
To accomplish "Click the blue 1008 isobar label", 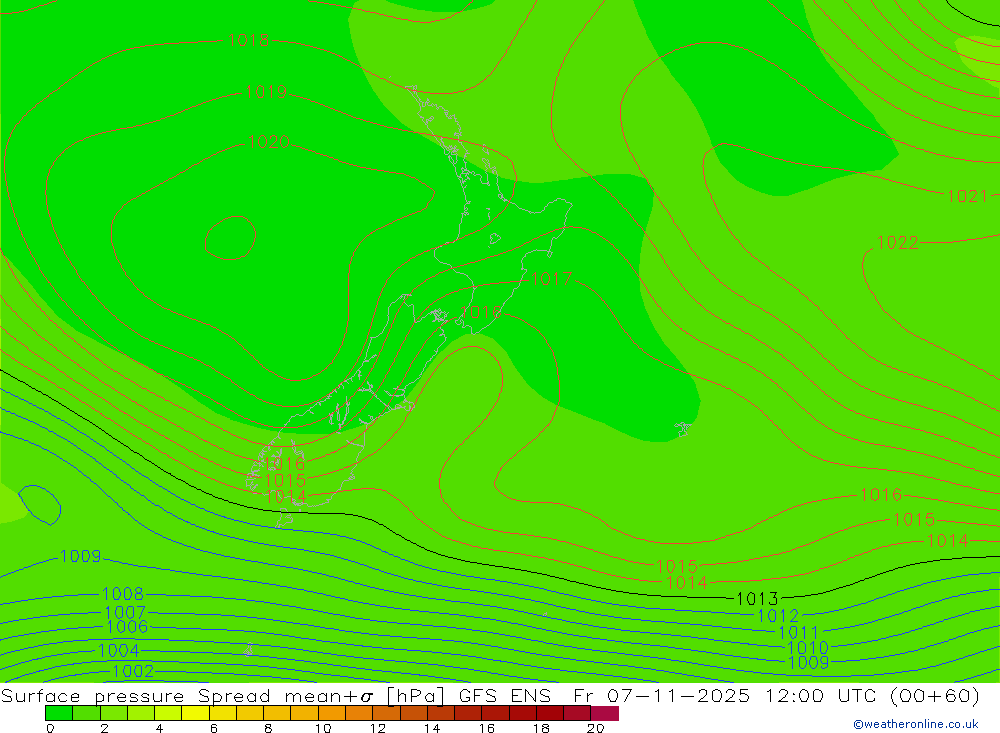I will point(123,594).
